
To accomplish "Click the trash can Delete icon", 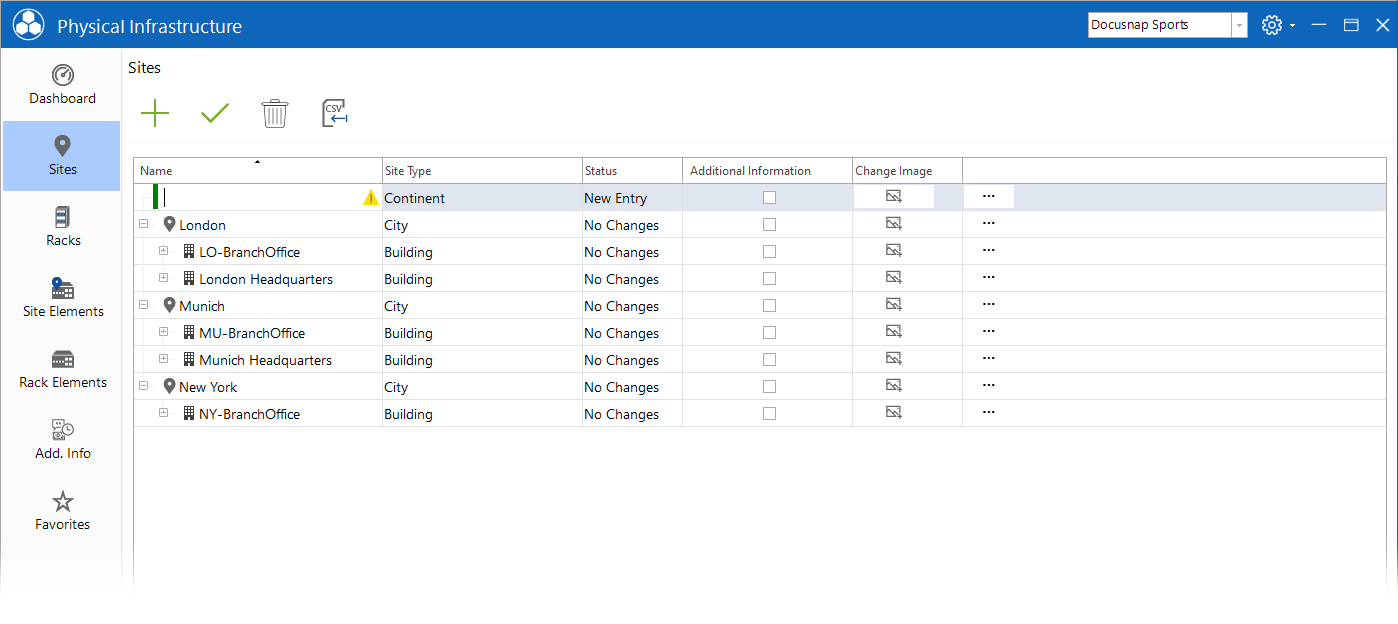I will pos(275,113).
